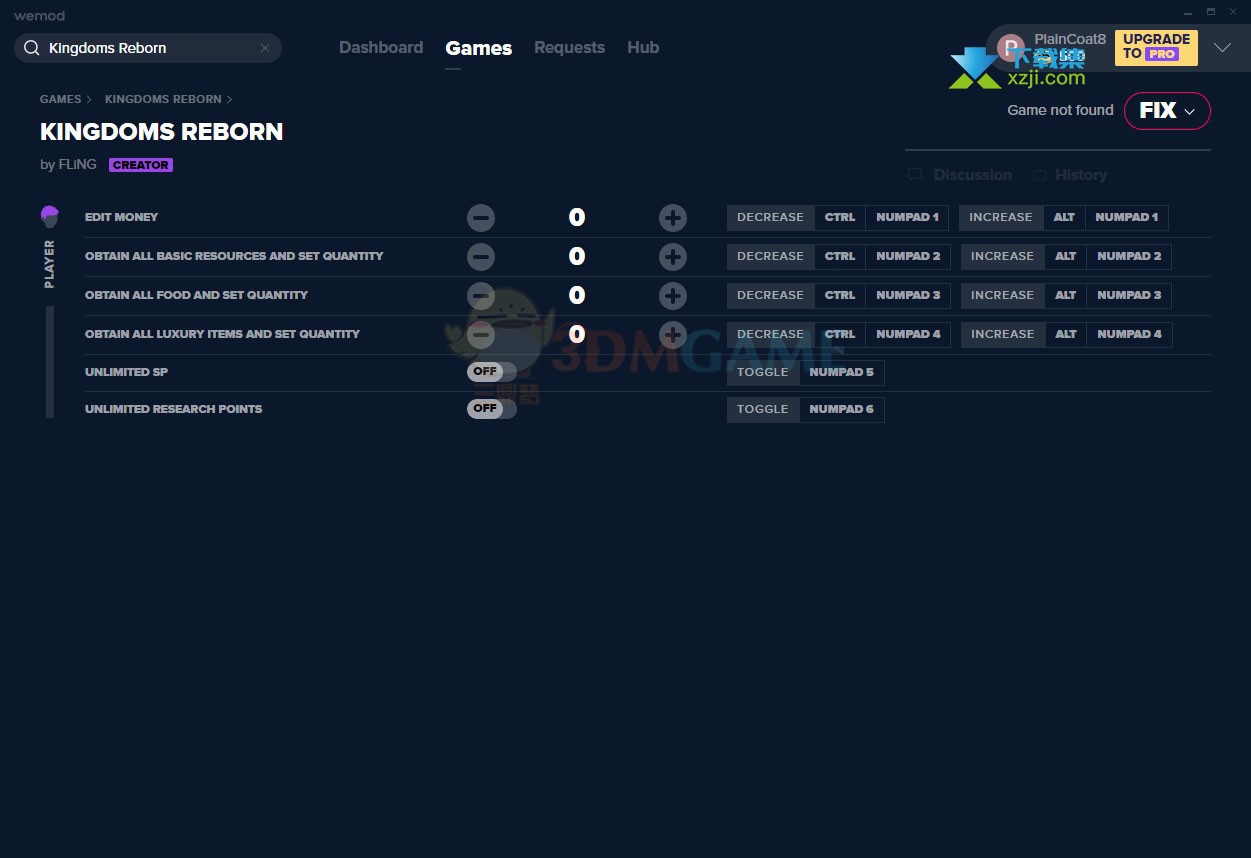Image resolution: width=1251 pixels, height=858 pixels.
Task: Increase basic resources quantity with plus
Action: (x=673, y=256)
